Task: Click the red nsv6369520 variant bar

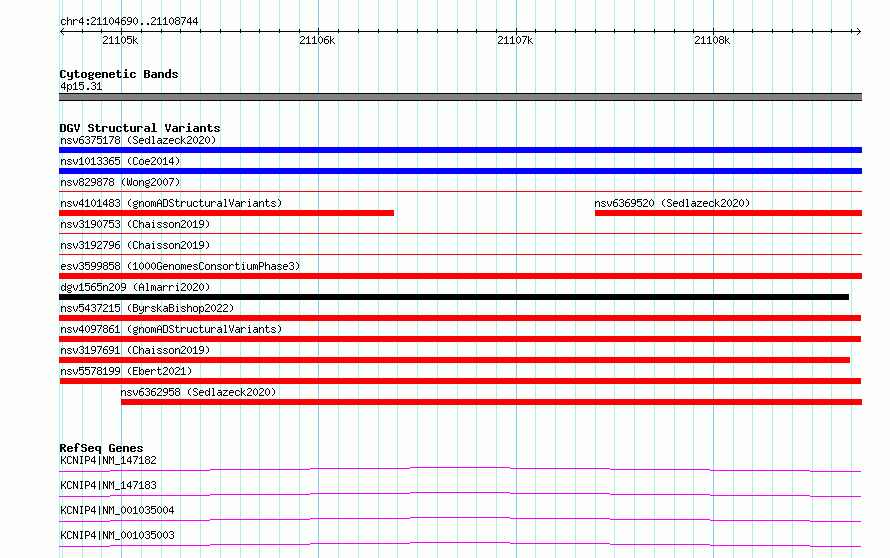Action: [x=728, y=213]
